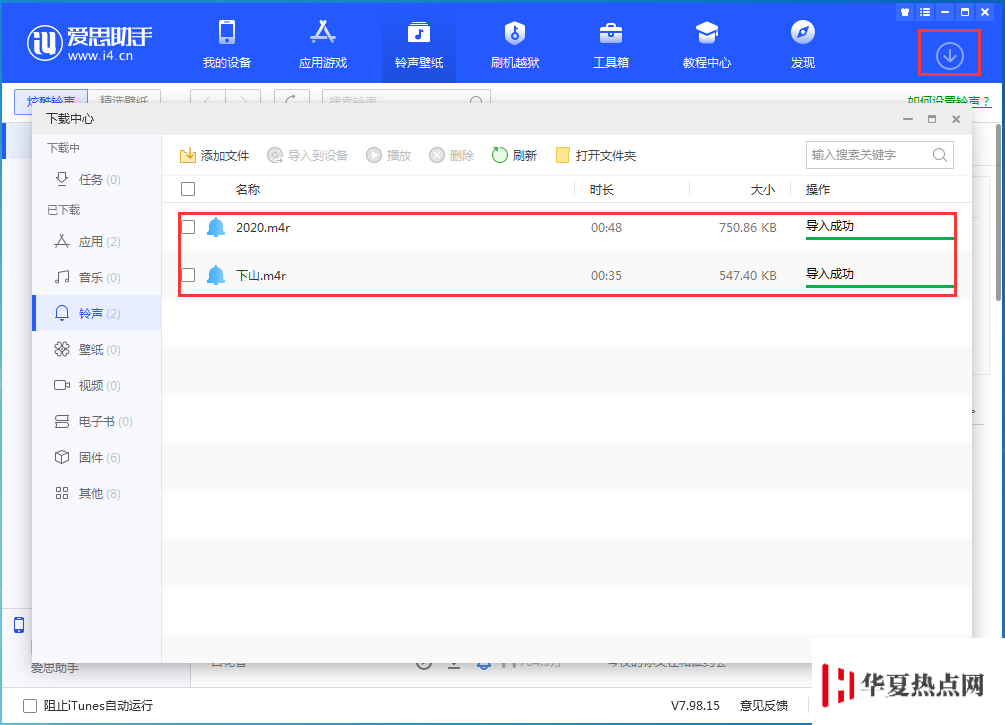Screen dimensions: 1005x725
Task: Click the 下山.m4r file name
Action: coord(261,276)
